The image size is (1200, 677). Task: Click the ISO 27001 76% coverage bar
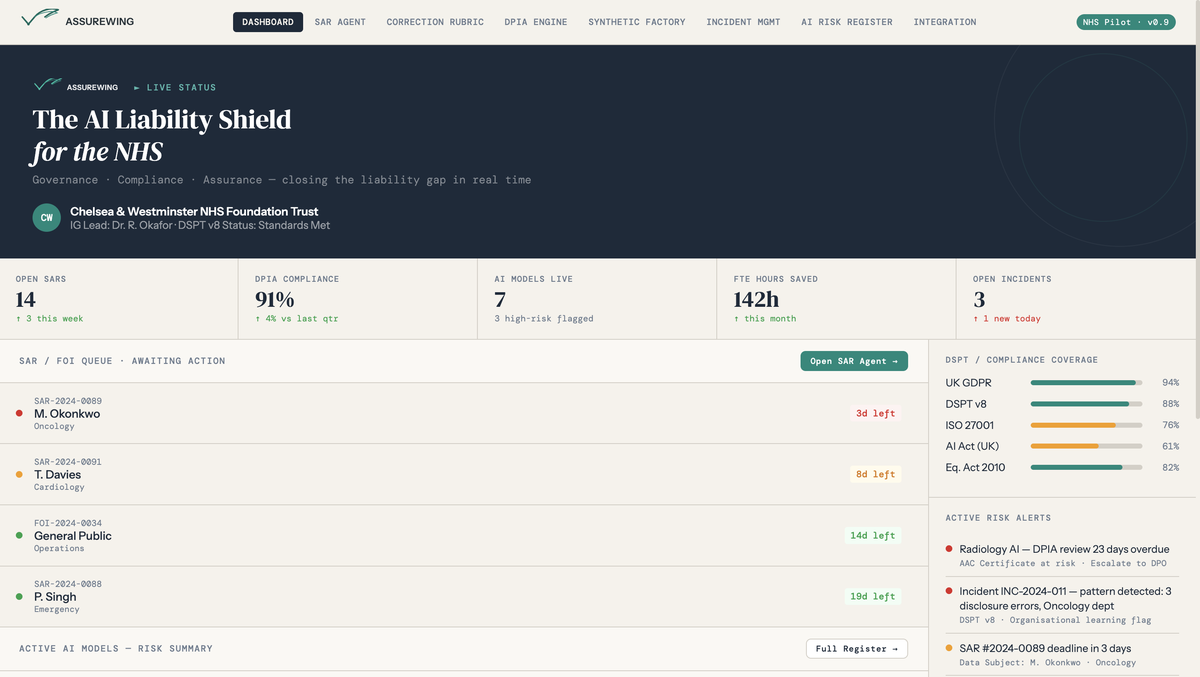[x=1086, y=425]
